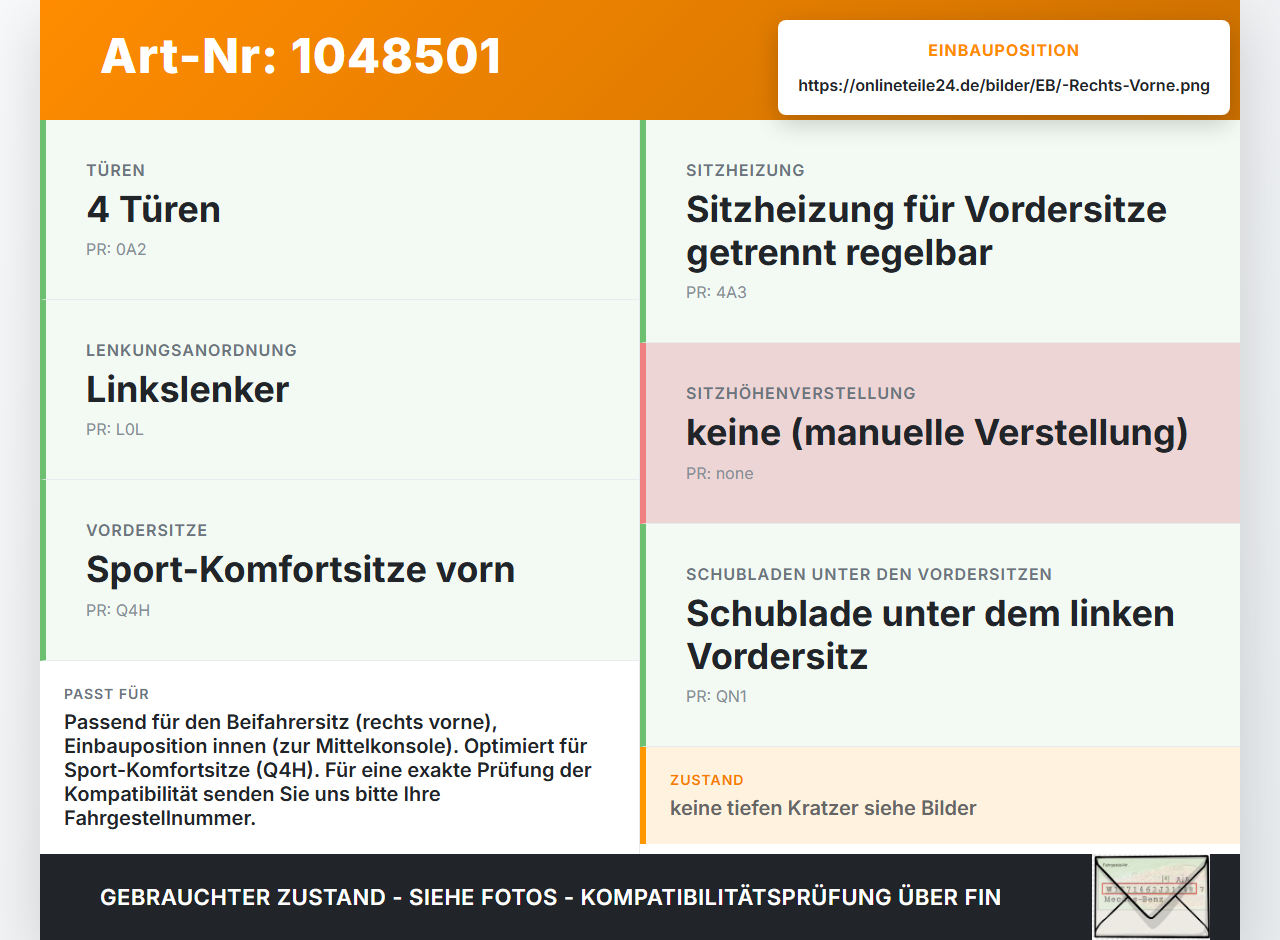Select Schublade unter dem linken Vordersitz
This screenshot has width=1280, height=940.
click(930, 634)
